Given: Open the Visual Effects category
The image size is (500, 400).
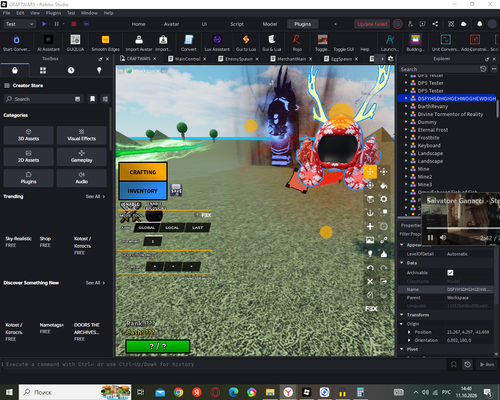Looking at the screenshot, I should 82,135.
